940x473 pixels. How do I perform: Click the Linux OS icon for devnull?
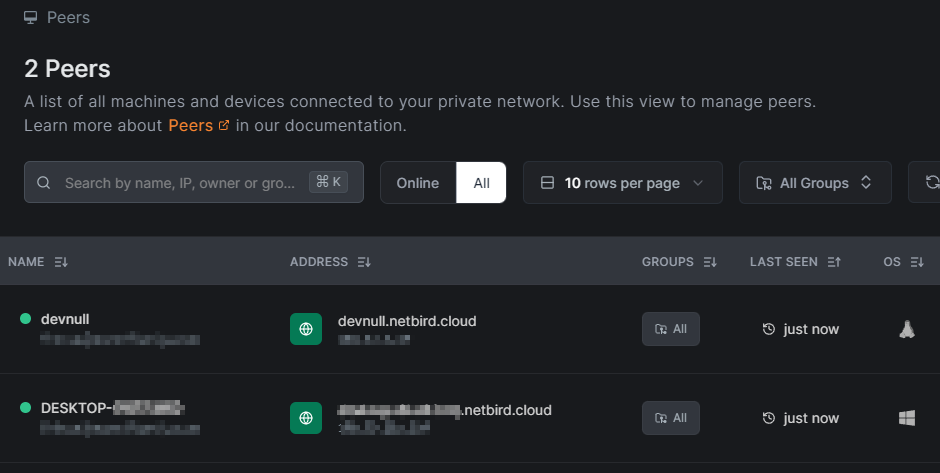(x=907, y=329)
